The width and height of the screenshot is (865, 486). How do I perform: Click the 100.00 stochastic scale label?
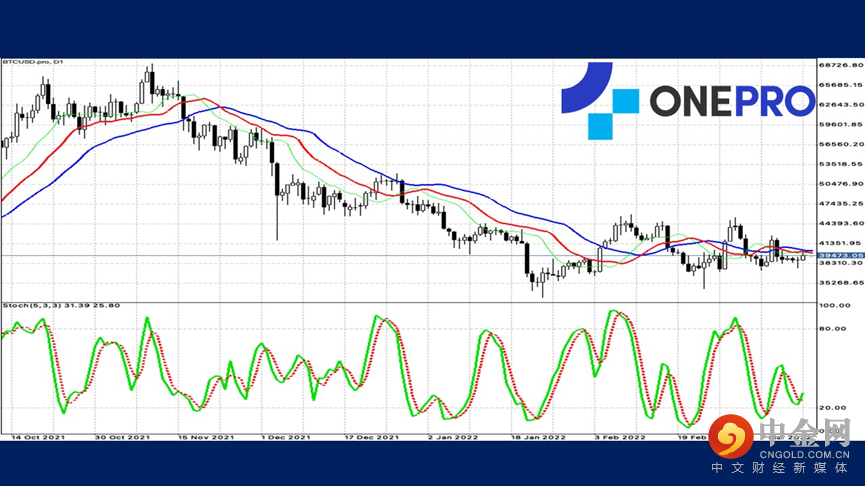pyautogui.click(x=835, y=305)
